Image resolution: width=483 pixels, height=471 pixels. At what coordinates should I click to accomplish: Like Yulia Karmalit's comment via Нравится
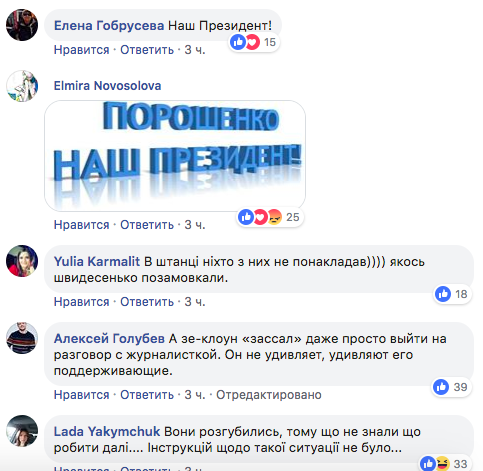(x=82, y=302)
